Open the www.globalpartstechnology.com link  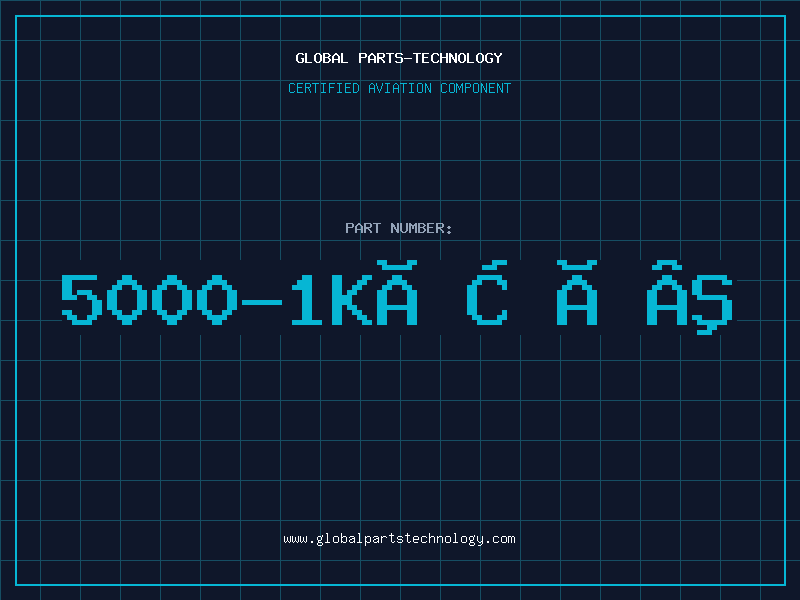pyautogui.click(x=399, y=539)
